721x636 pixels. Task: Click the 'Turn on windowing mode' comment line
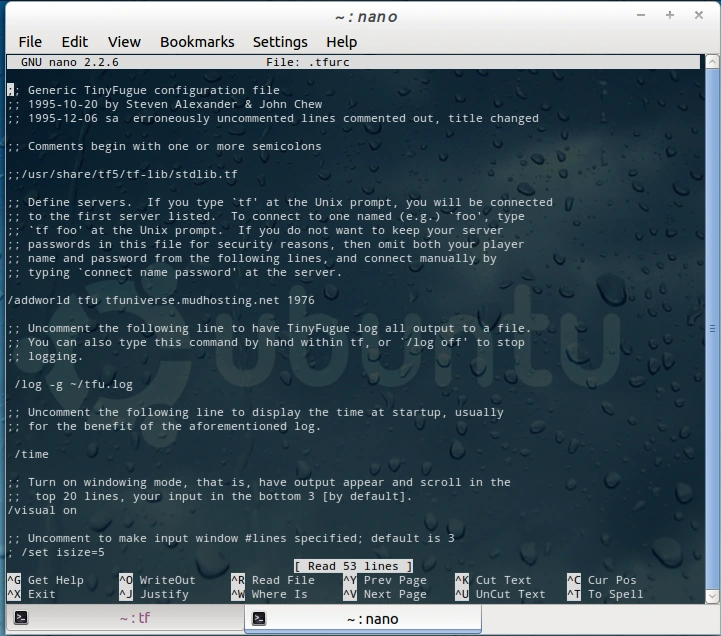(259, 482)
